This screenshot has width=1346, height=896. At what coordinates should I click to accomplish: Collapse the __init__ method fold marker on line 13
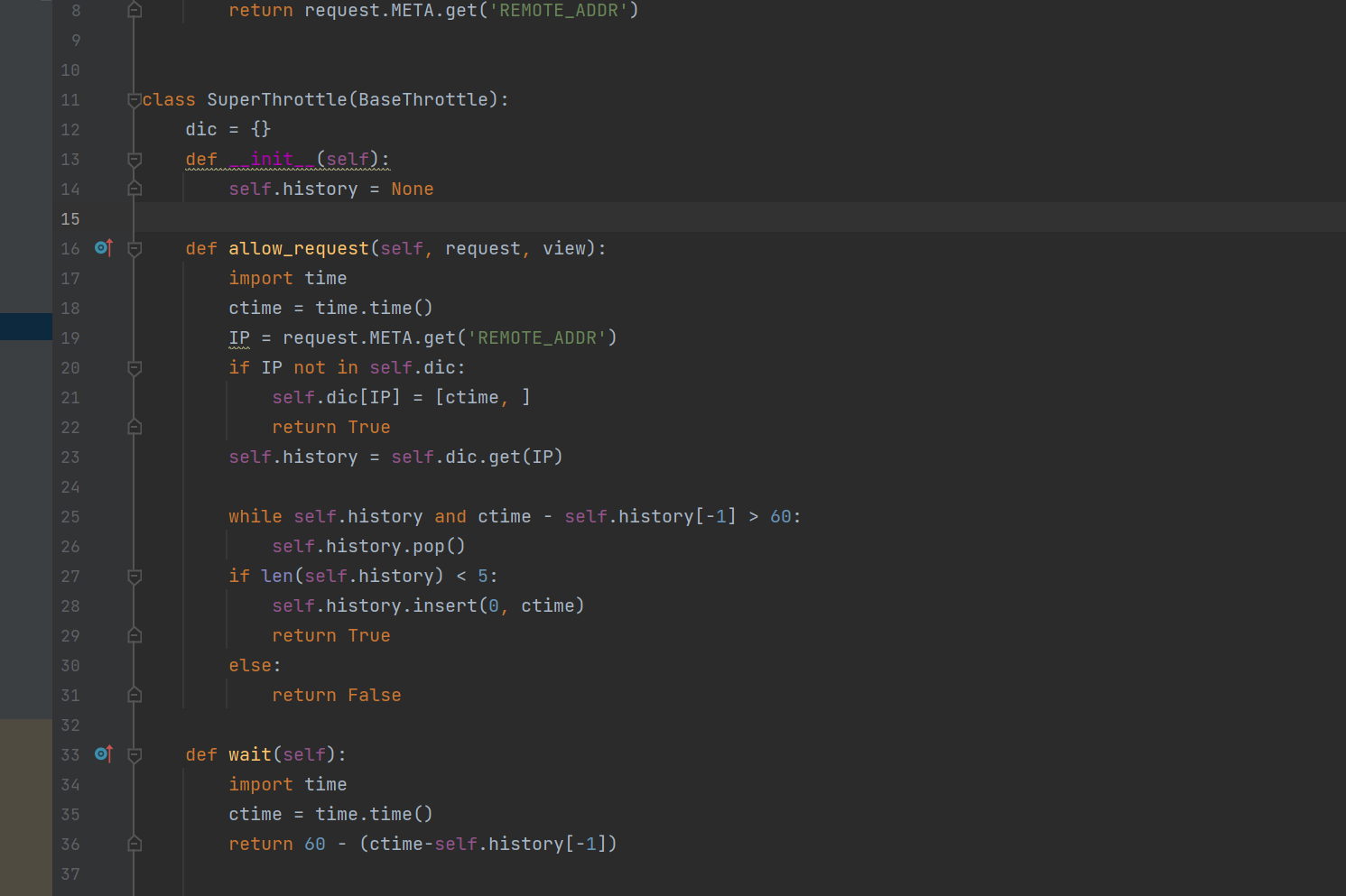point(135,159)
